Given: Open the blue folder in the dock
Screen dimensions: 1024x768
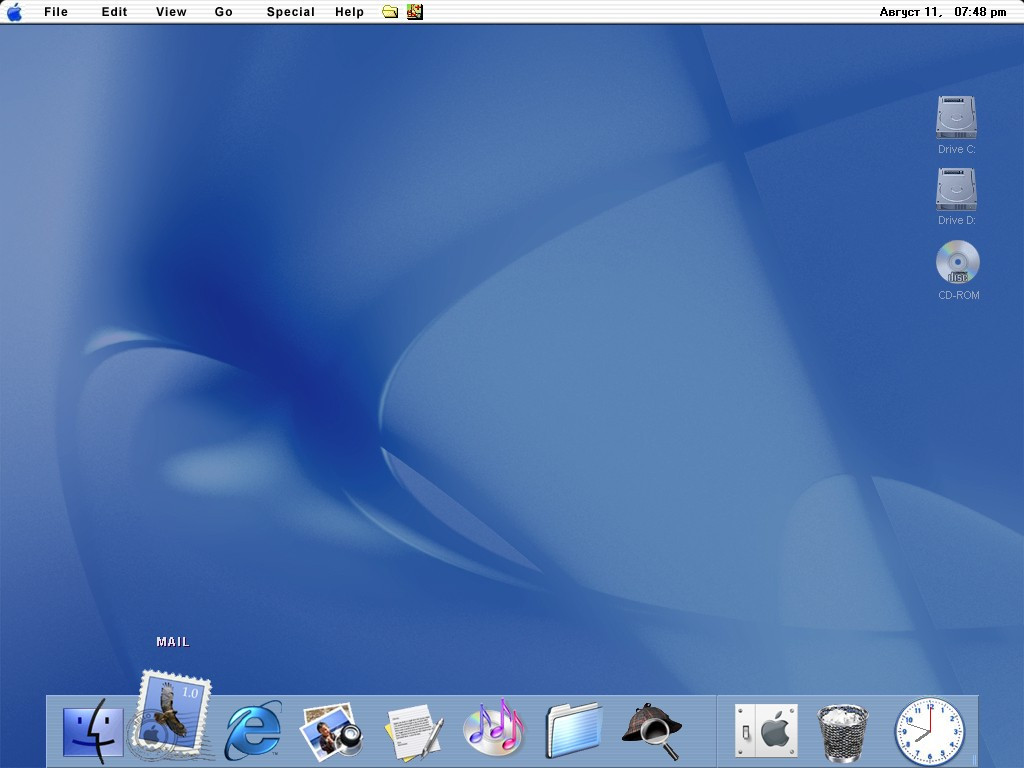Looking at the screenshot, I should (573, 730).
